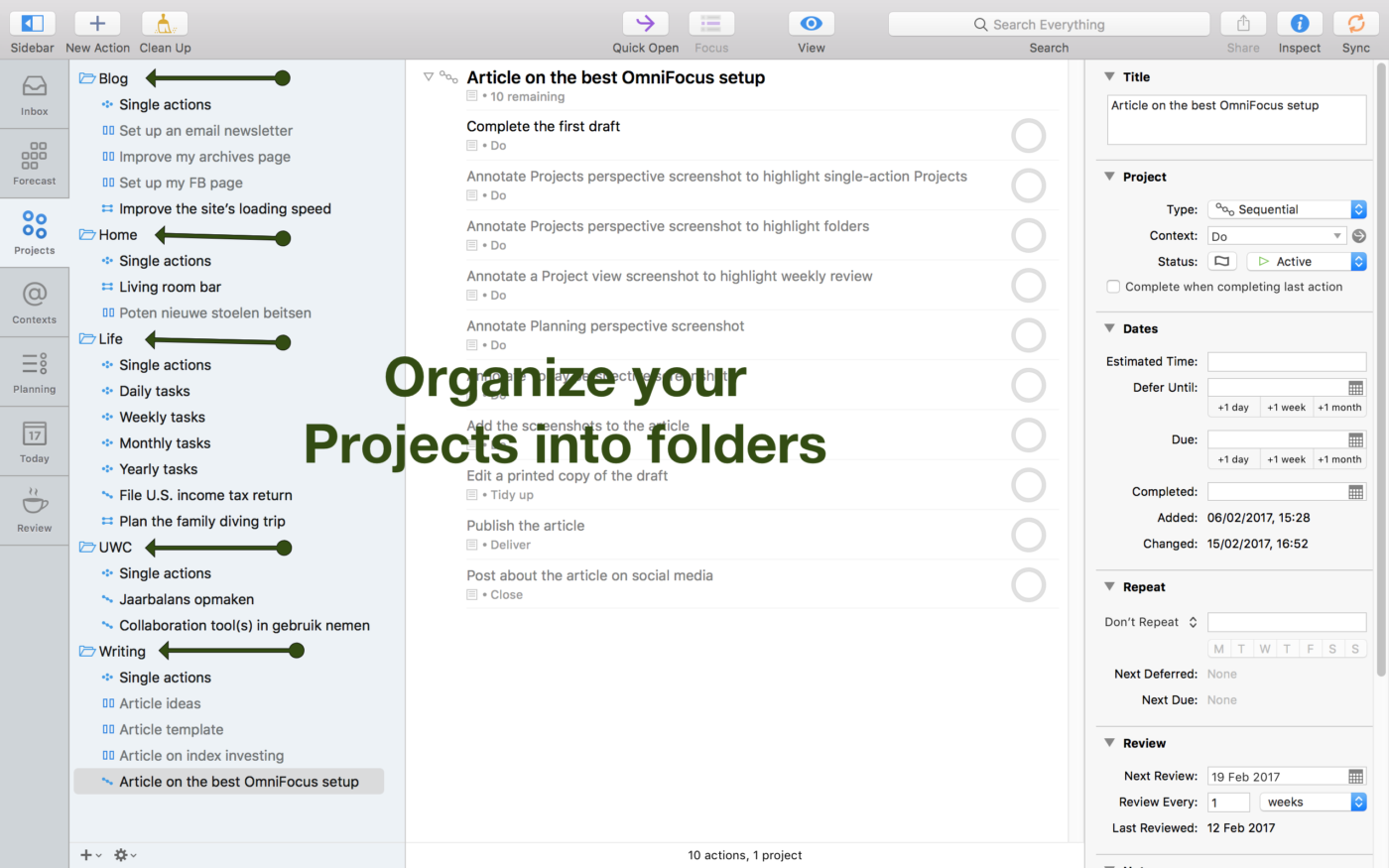Viewport: 1389px width, 868px height.
Task: Check off 'Edit a printed copy of the draft'
Action: (x=1029, y=485)
